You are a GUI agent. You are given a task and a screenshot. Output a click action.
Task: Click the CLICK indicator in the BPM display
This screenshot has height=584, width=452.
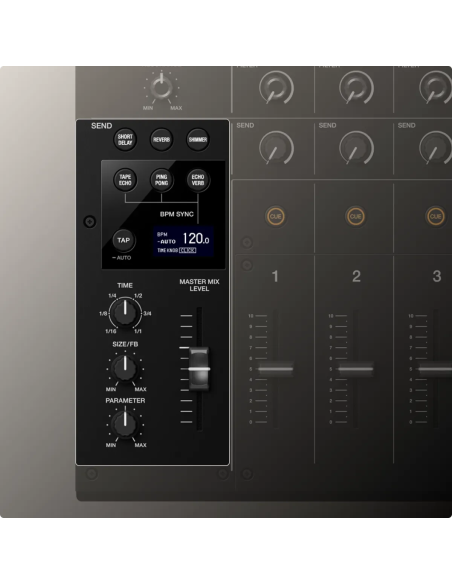point(188,250)
